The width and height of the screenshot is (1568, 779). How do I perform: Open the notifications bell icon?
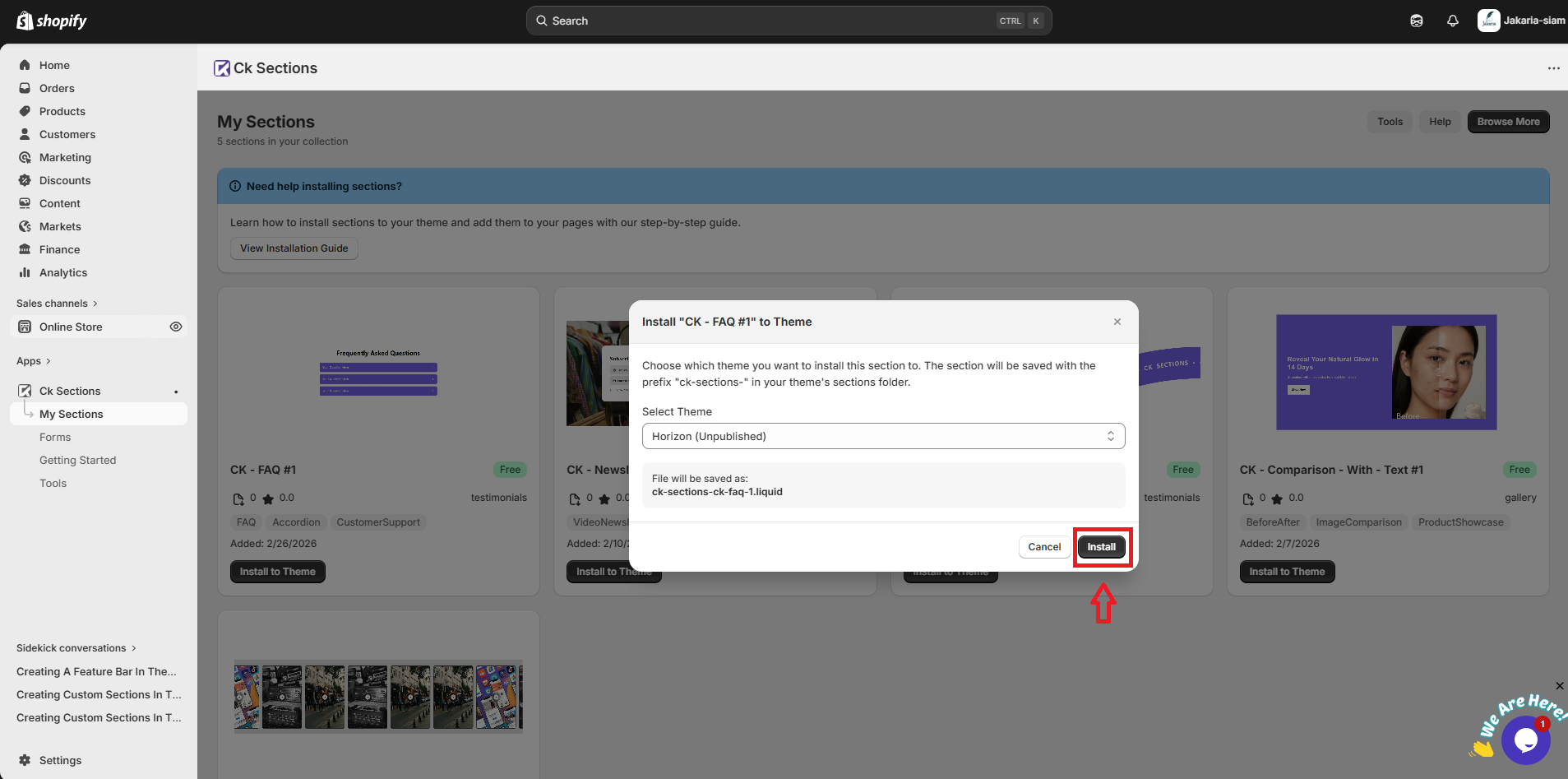[1452, 21]
